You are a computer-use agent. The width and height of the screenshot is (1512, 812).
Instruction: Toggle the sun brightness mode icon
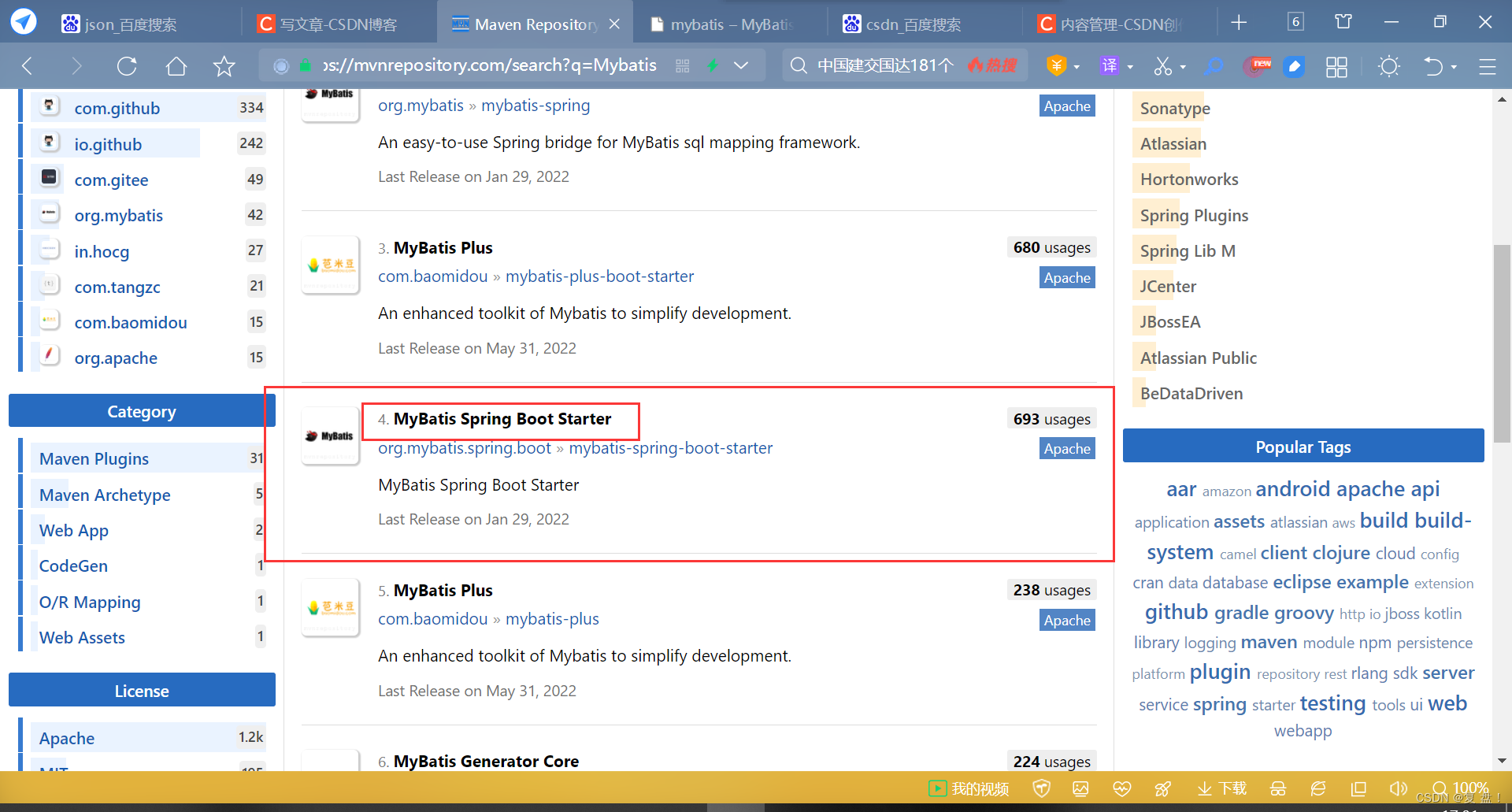tap(1389, 66)
